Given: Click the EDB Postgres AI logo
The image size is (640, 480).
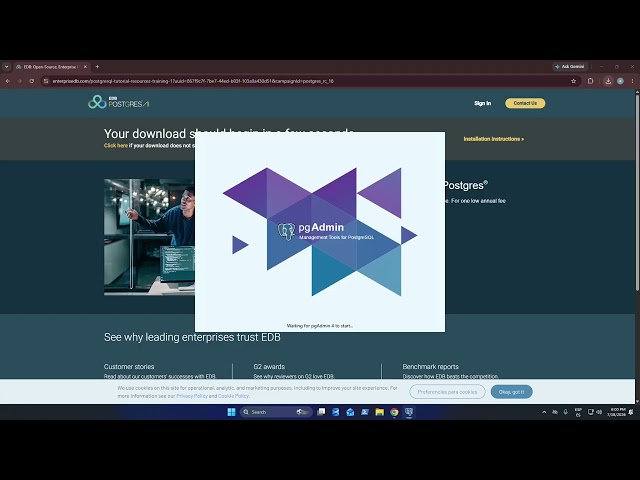Looking at the screenshot, I should [118, 102].
